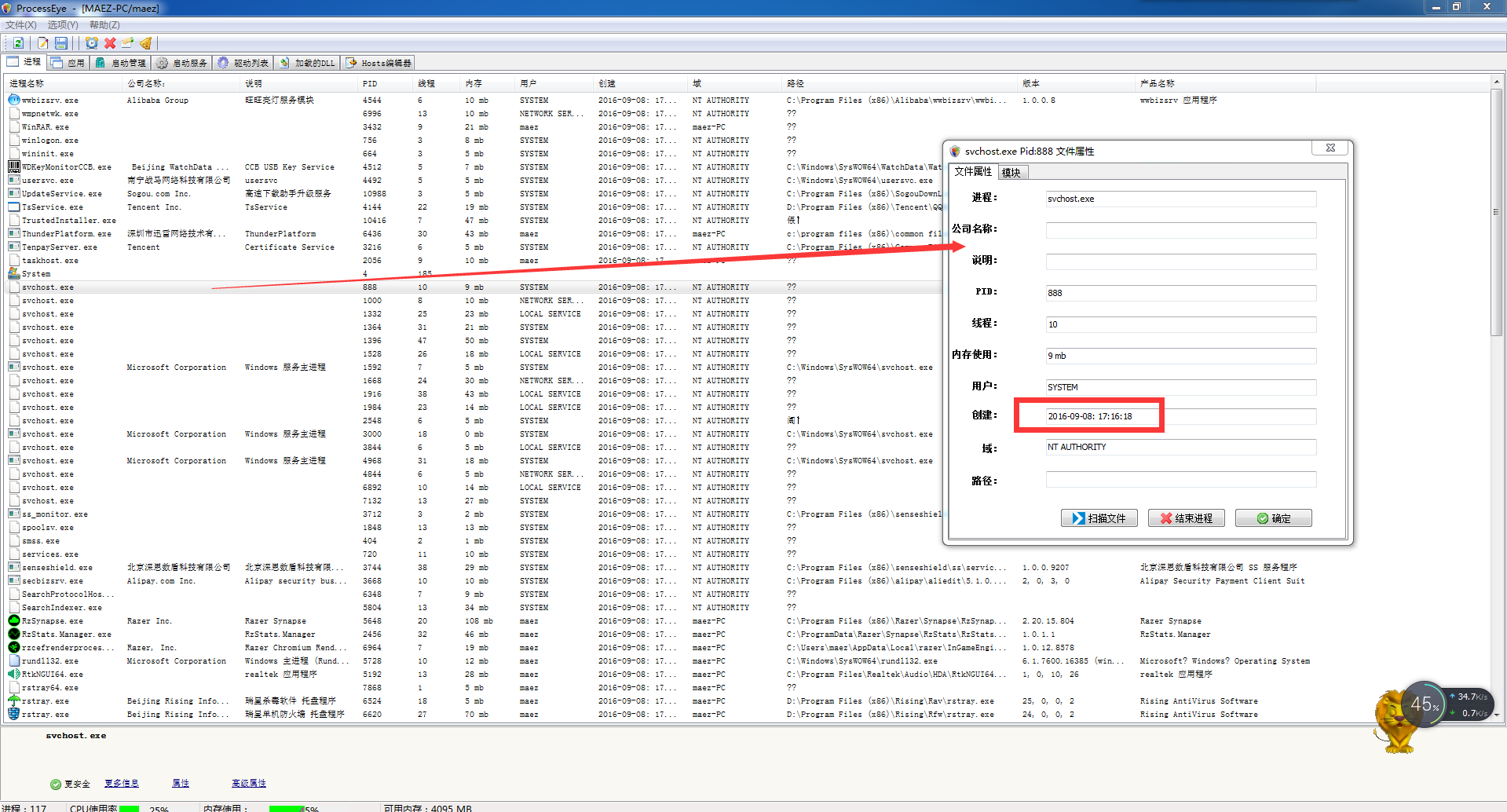
Task: Click the green refresh toolbar icon
Action: [x=18, y=43]
